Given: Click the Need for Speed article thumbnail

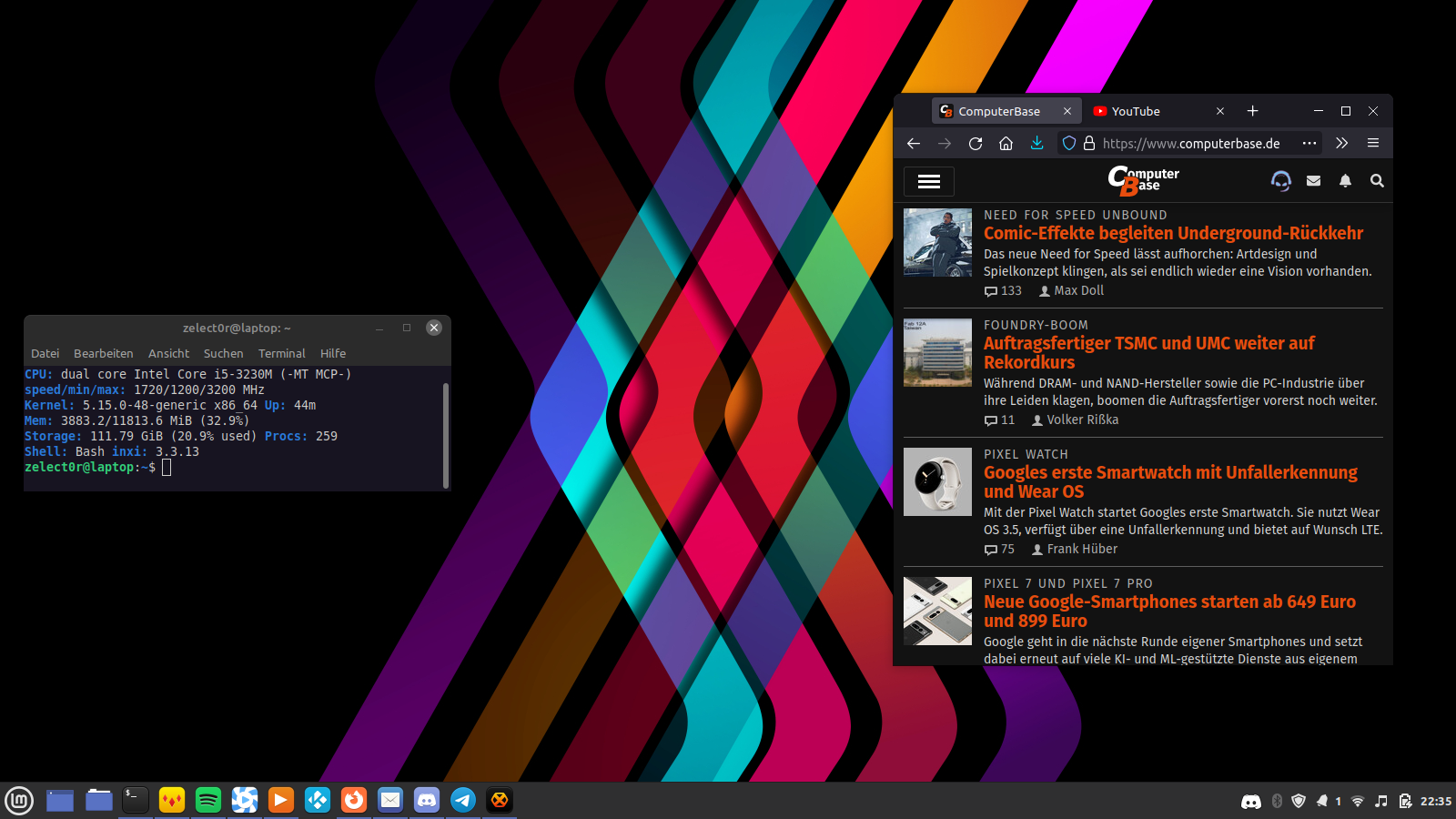Looking at the screenshot, I should [x=937, y=242].
